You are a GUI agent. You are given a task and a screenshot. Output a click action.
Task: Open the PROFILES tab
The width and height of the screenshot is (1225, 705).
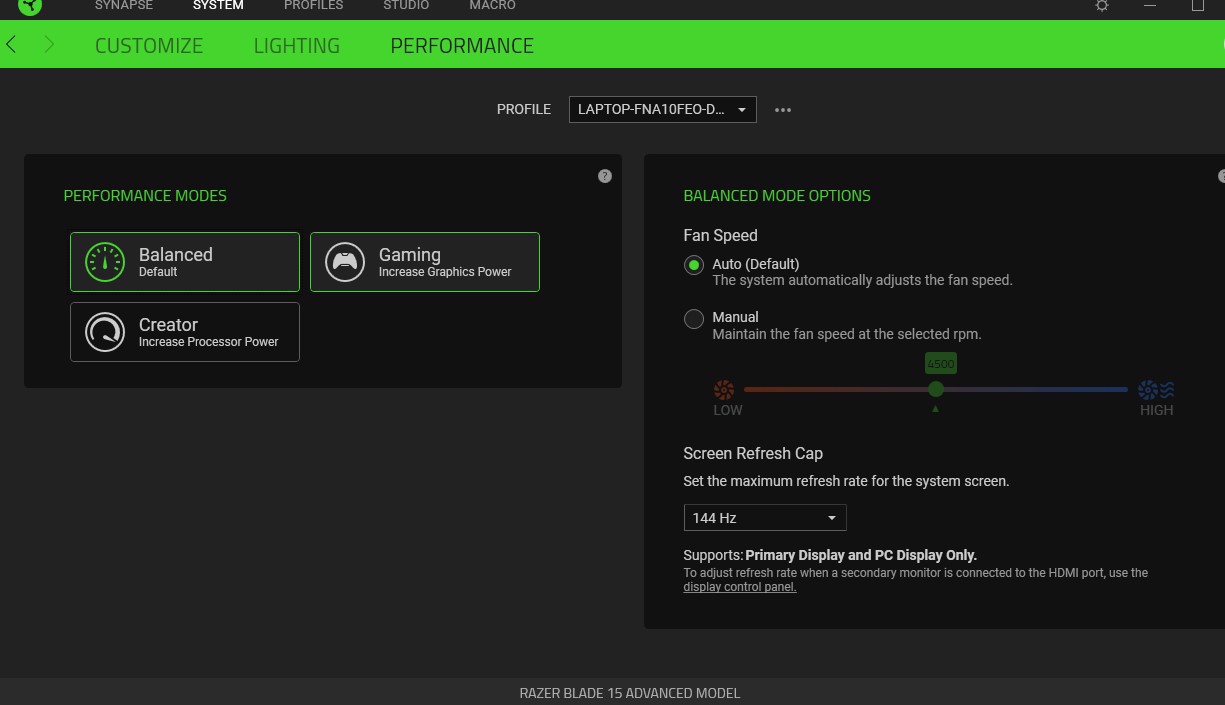(x=313, y=6)
